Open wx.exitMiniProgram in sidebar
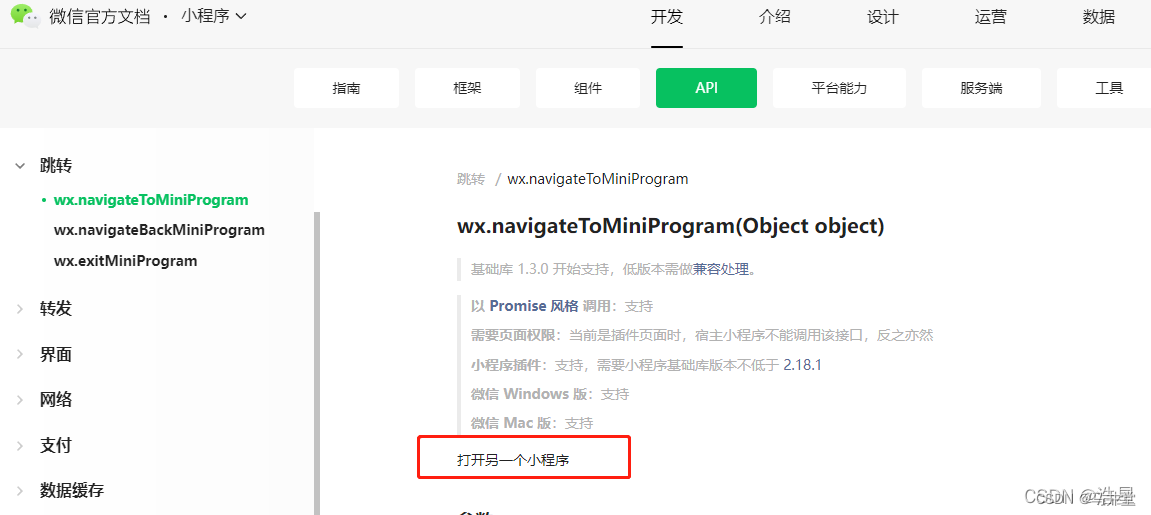1151x515 pixels. tap(126, 260)
